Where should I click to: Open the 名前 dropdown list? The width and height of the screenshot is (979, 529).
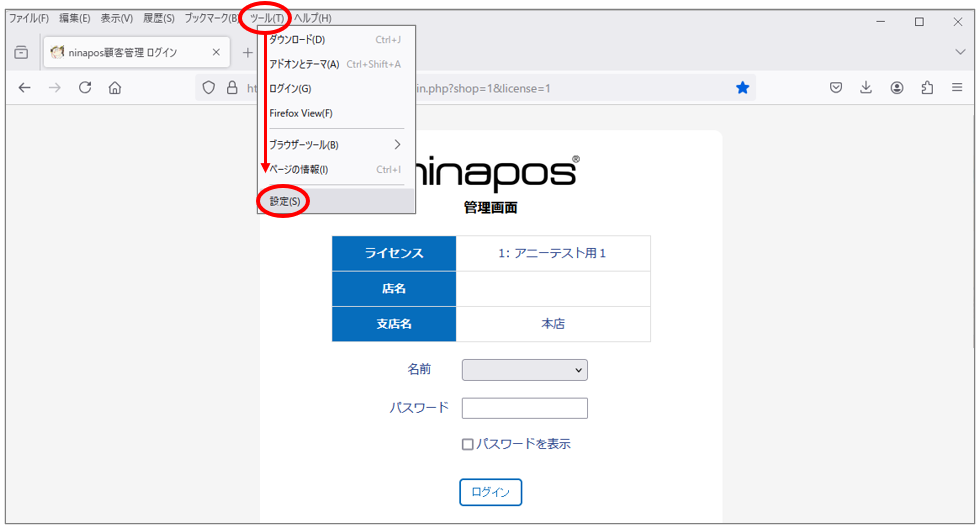(x=524, y=370)
